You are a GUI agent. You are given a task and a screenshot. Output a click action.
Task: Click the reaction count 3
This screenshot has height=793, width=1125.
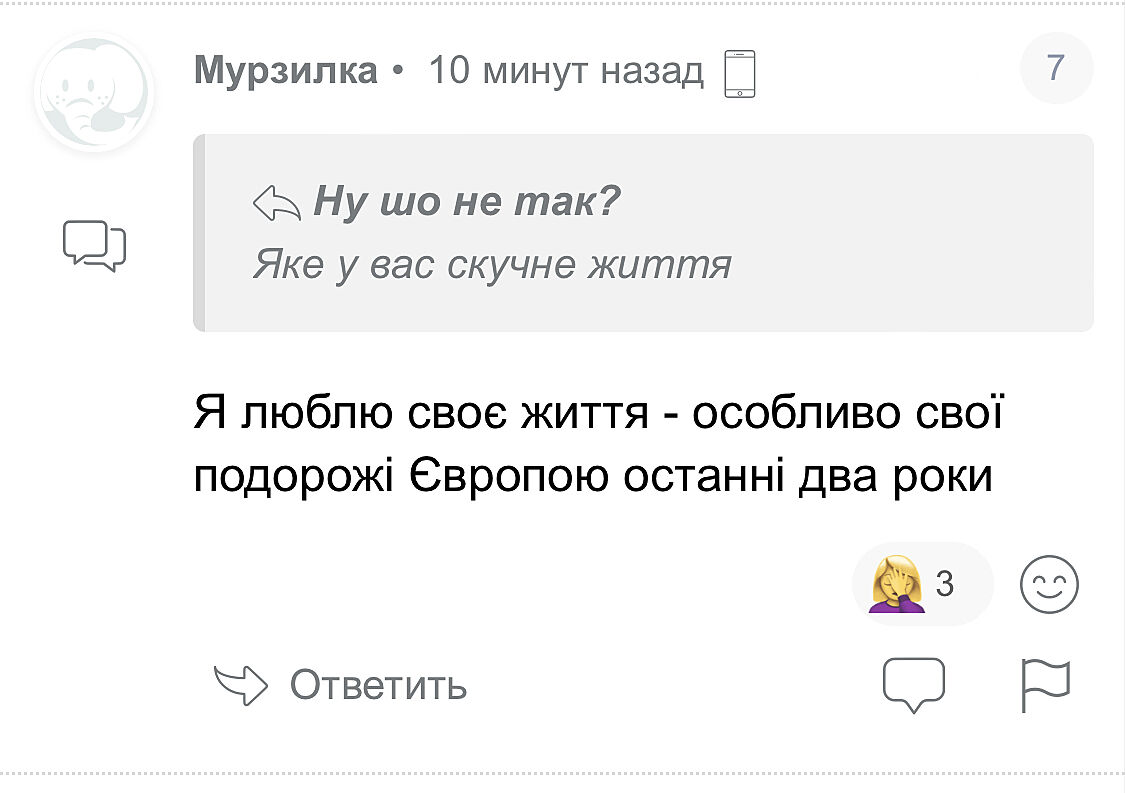tap(945, 583)
